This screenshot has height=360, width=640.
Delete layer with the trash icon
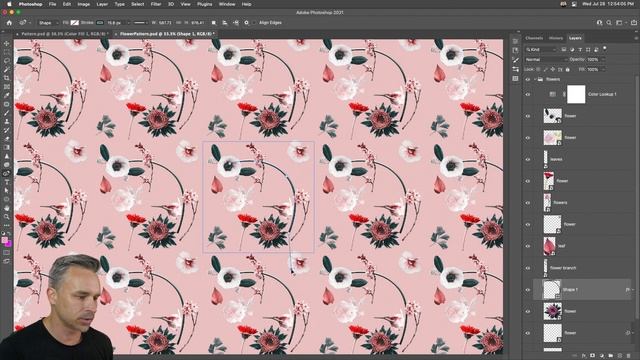(629, 356)
